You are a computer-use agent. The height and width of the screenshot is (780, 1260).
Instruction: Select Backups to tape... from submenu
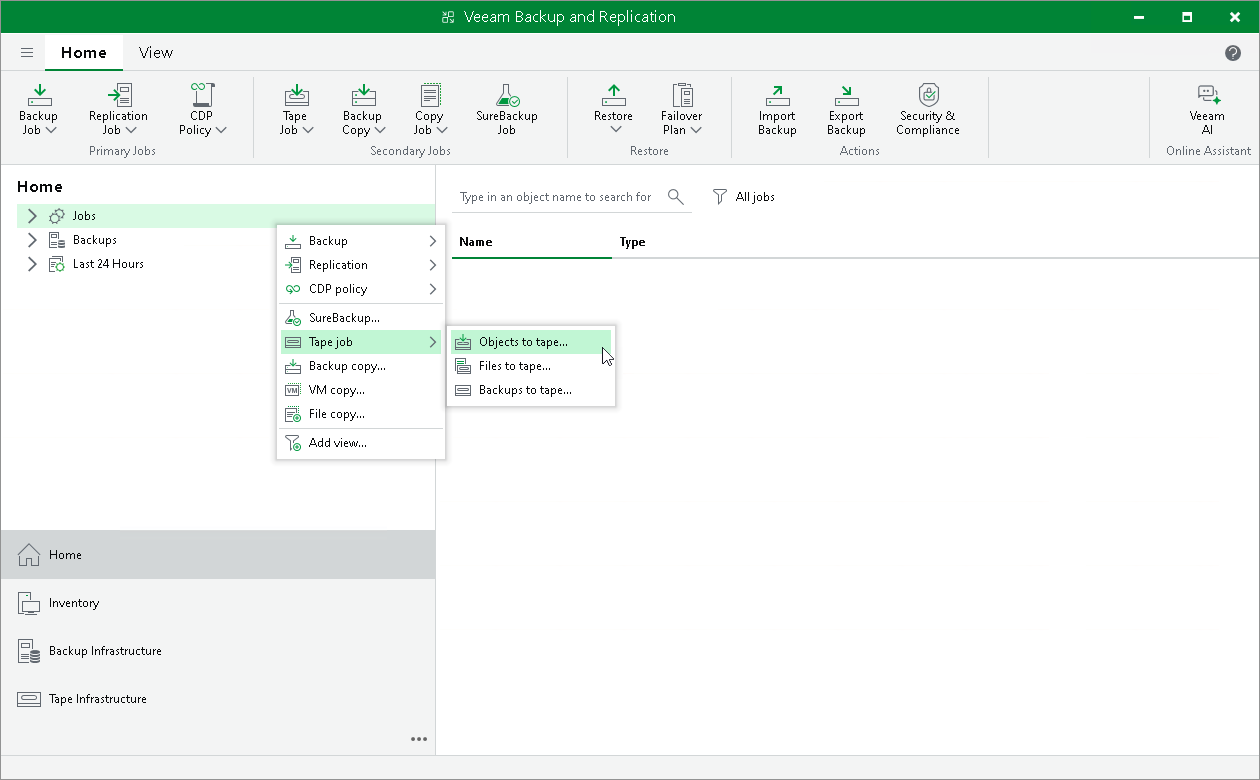531,390
